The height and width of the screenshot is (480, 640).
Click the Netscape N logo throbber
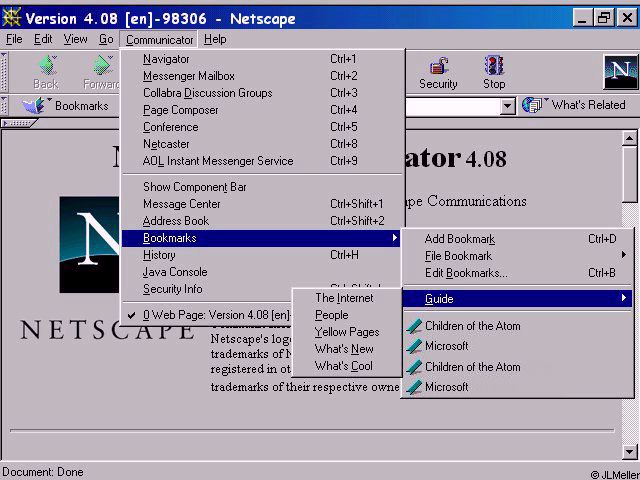coord(620,72)
